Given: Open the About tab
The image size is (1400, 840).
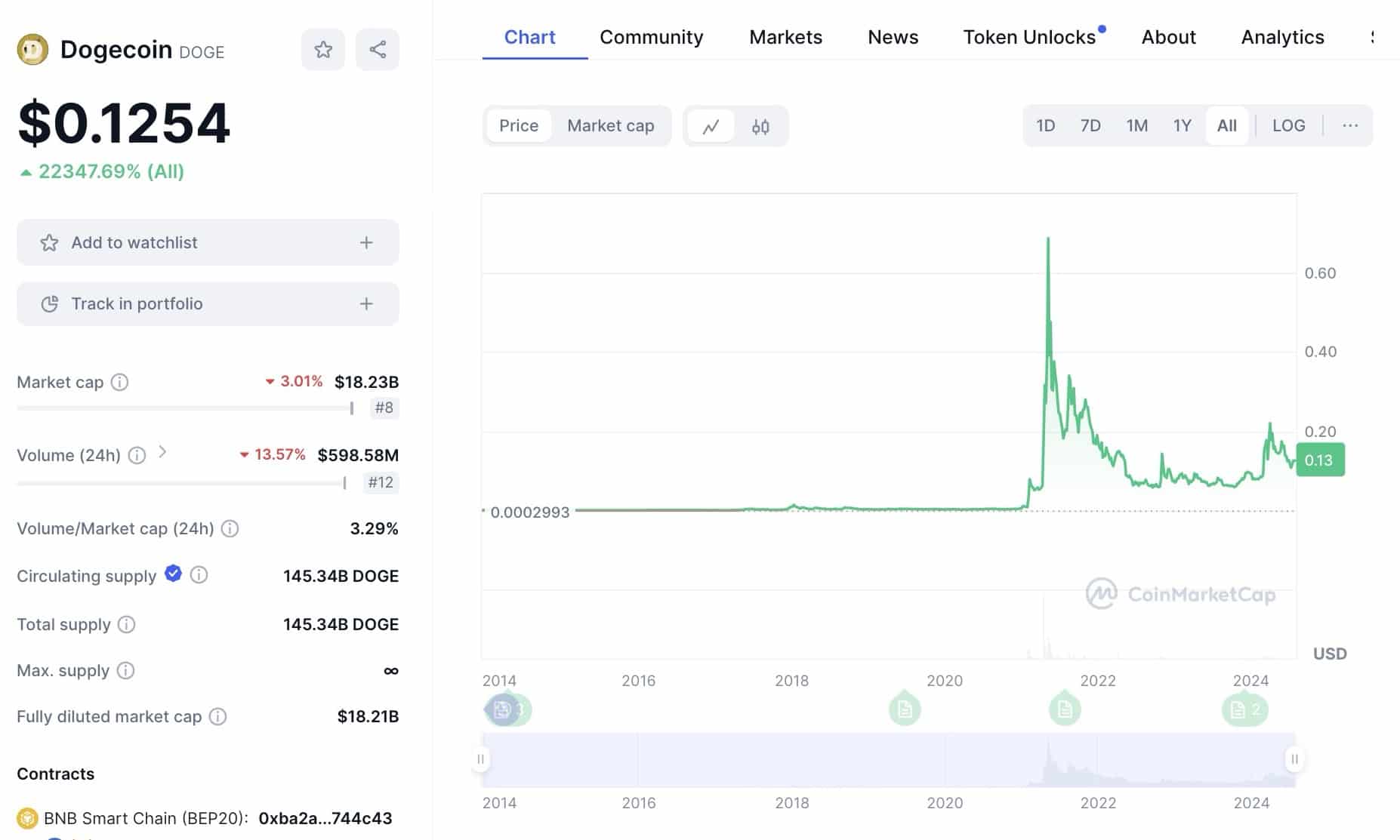Looking at the screenshot, I should click(x=1168, y=37).
